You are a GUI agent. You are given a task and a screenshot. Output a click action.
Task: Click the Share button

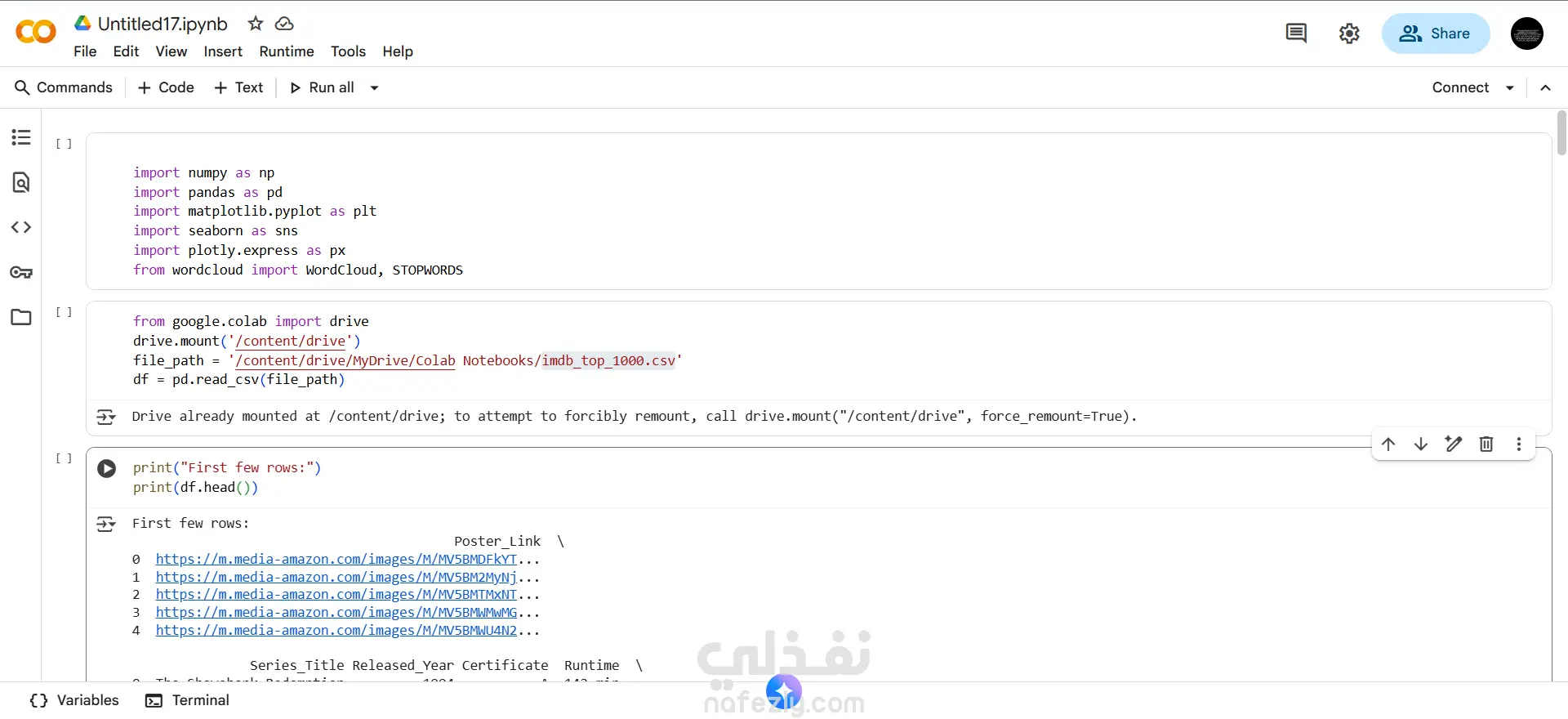coord(1436,33)
